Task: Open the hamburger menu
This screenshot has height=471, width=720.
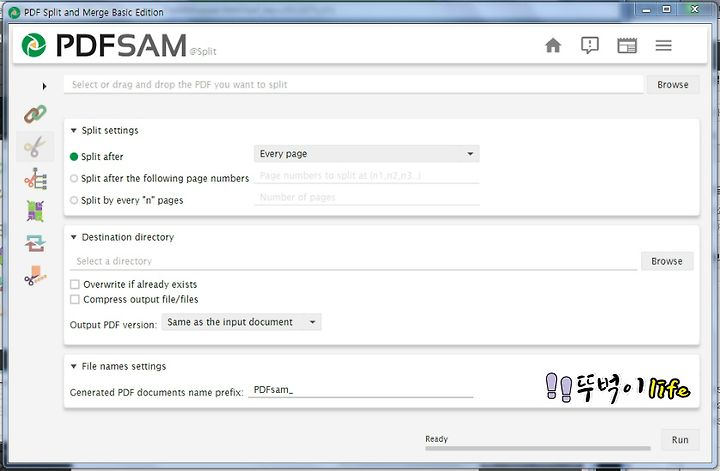Action: 664,45
